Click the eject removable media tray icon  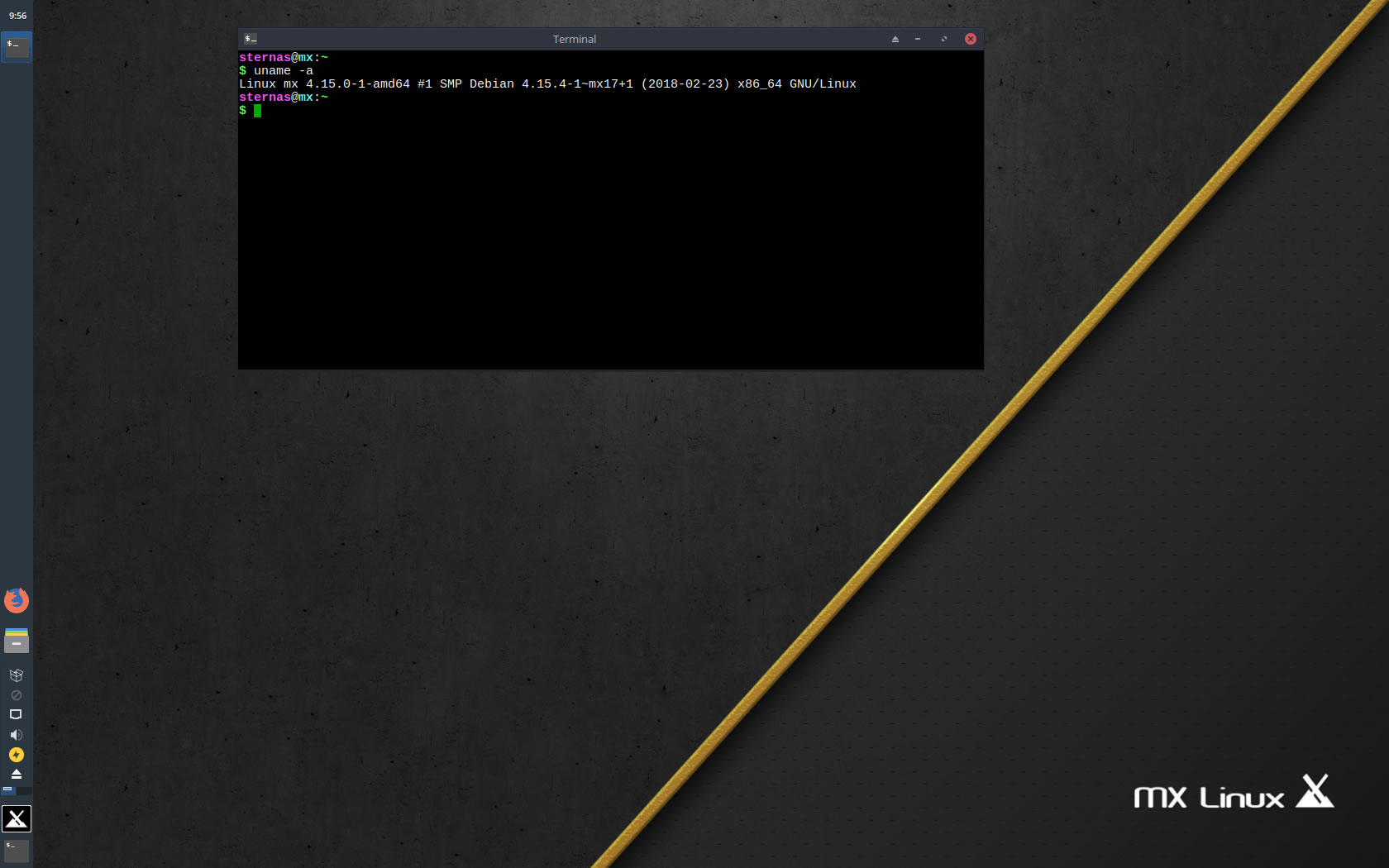(16, 774)
